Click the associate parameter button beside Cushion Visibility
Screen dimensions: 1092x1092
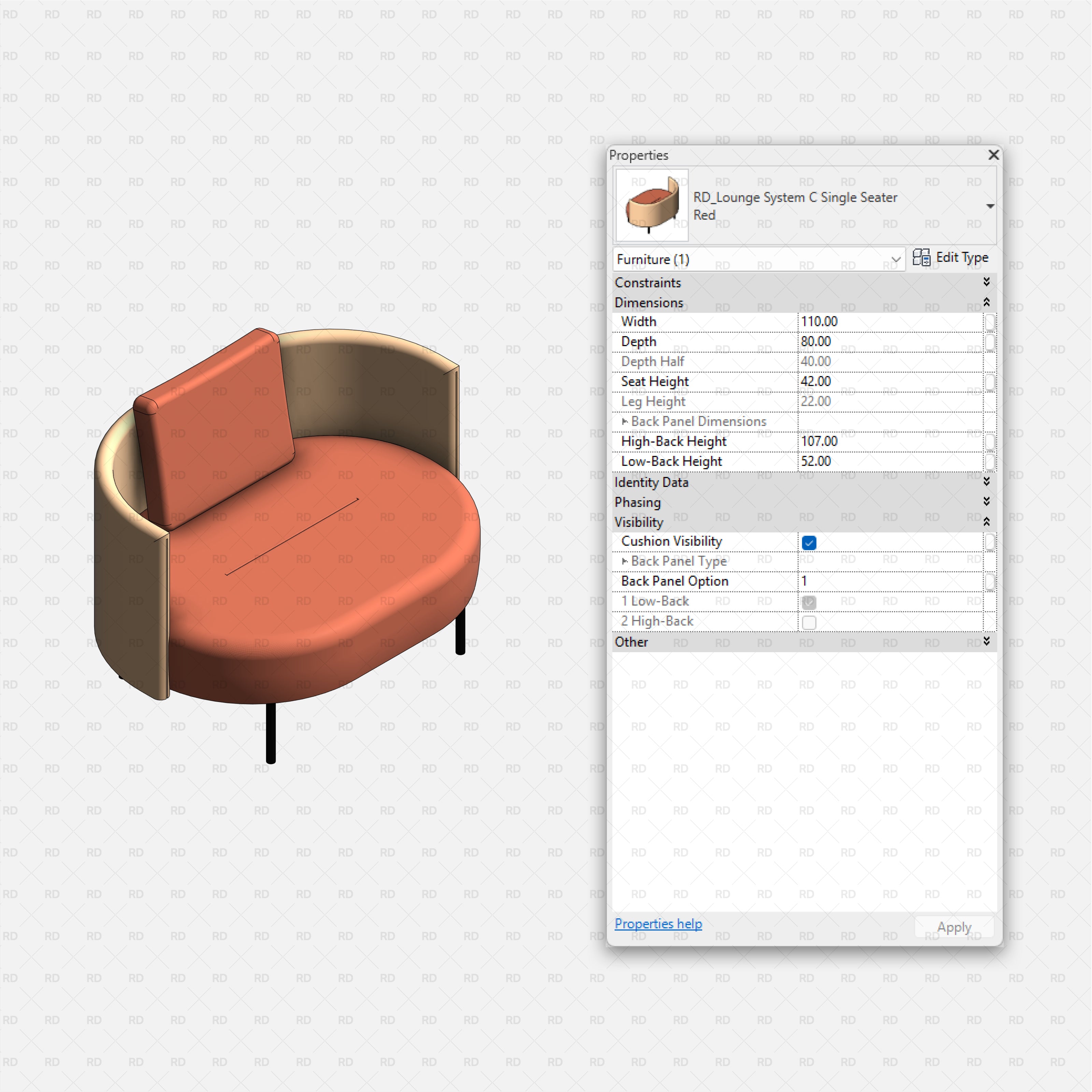click(x=990, y=542)
